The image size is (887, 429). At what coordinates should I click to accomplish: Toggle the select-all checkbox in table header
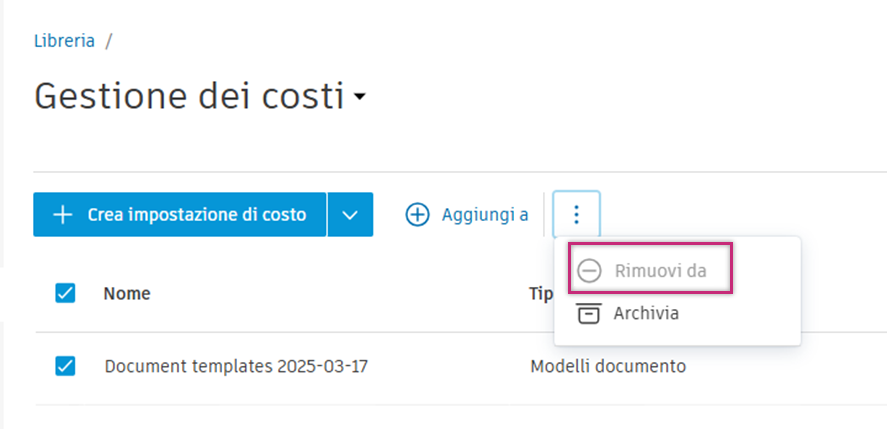(65, 293)
